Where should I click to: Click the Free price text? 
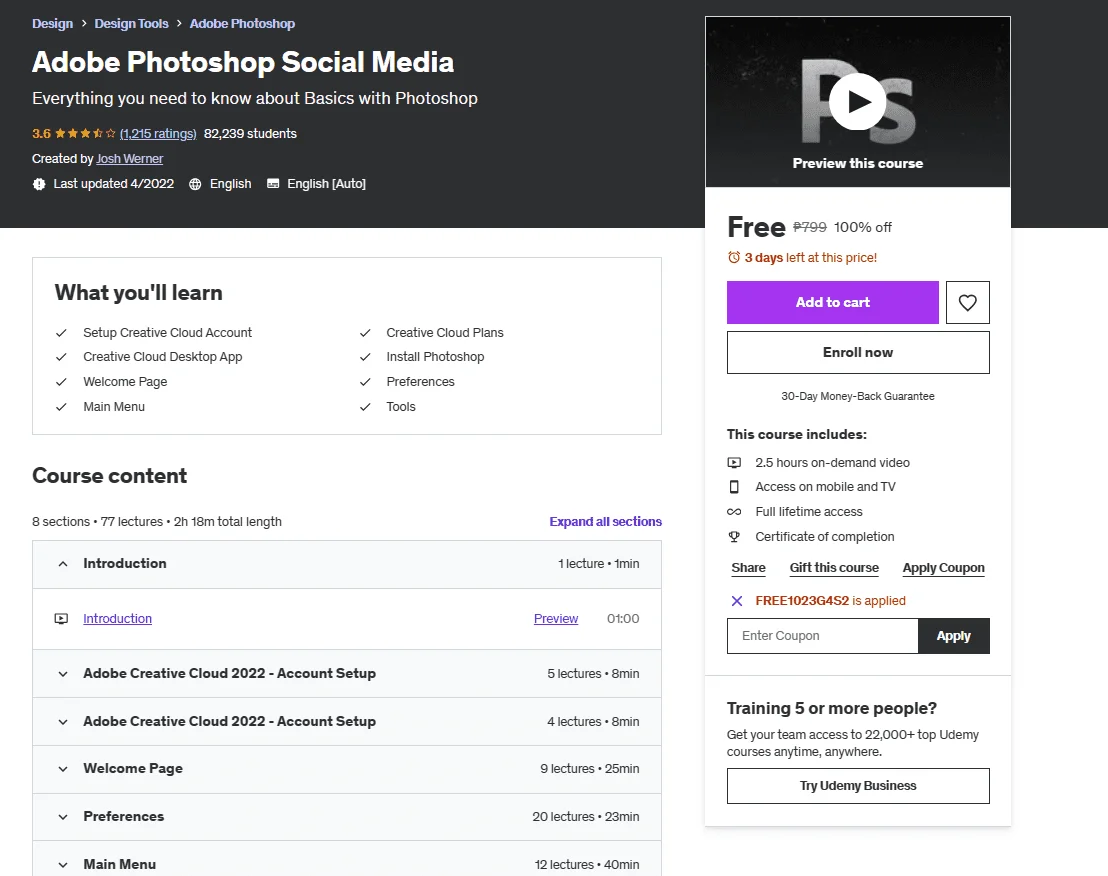tap(756, 227)
